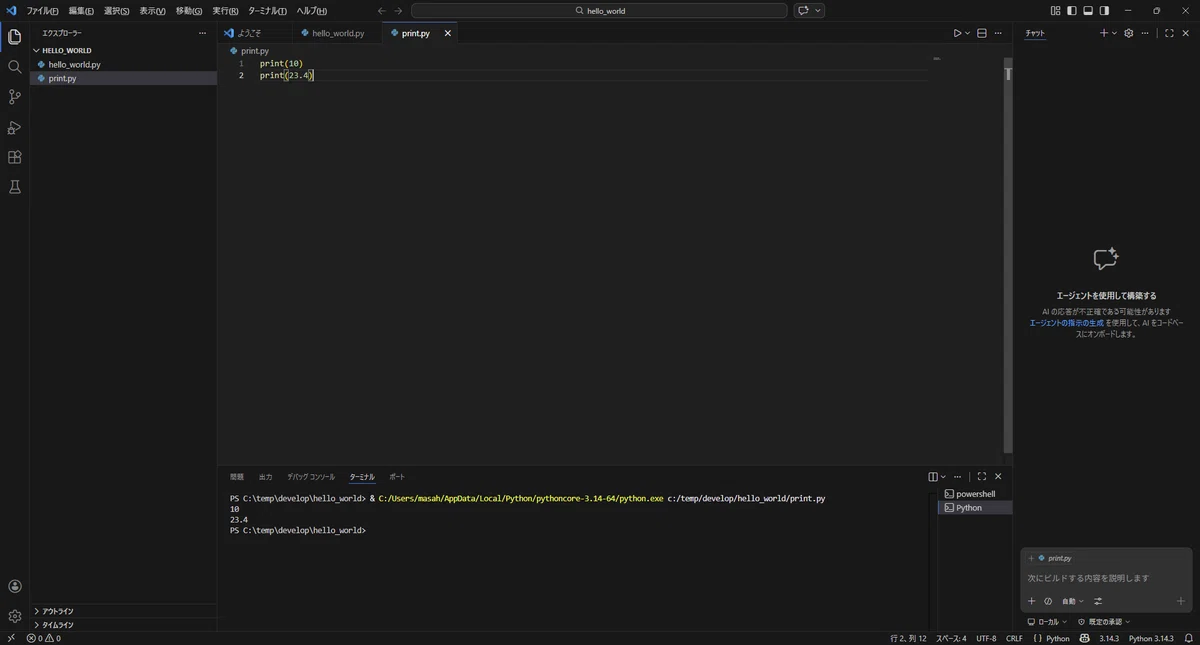
Task: Open the ファイル menu
Action: click(x=42, y=10)
